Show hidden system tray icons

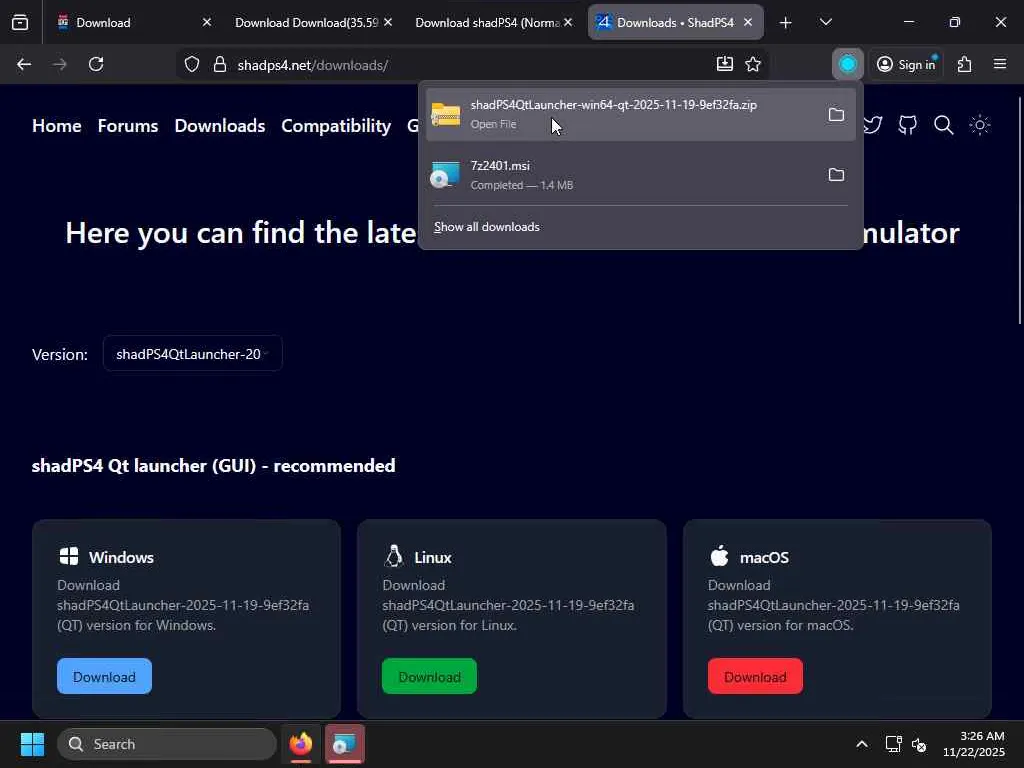pyautogui.click(x=861, y=744)
